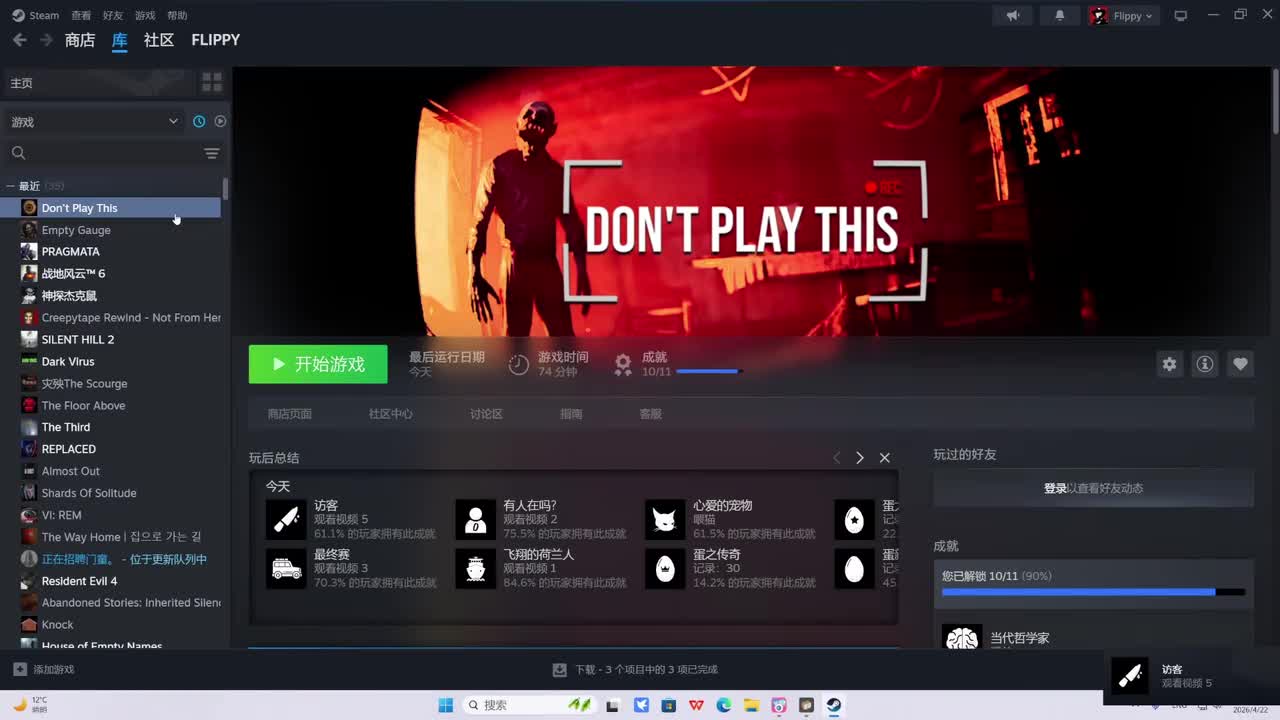The image size is (1280, 720).
Task: Select SILENT HILL 2 in the library list
Action: [x=111, y=339]
